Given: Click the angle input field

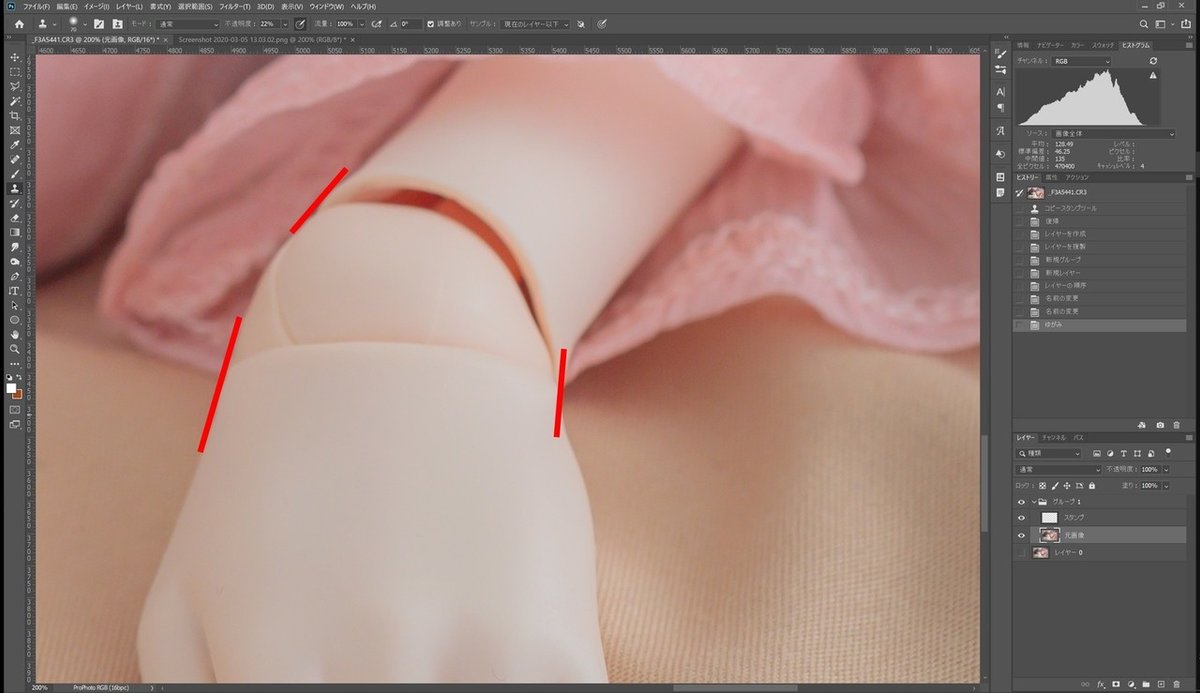Looking at the screenshot, I should pos(409,23).
